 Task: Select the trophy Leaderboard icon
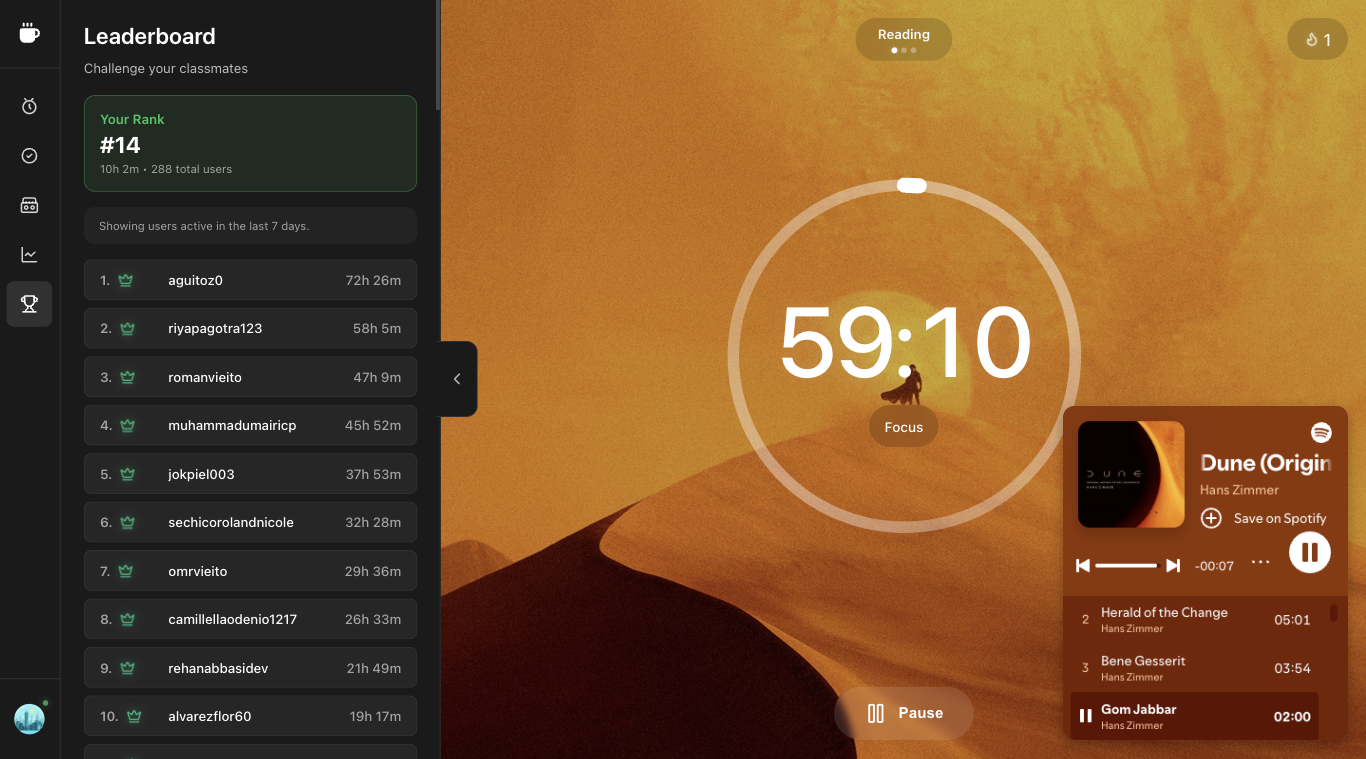tap(29, 304)
